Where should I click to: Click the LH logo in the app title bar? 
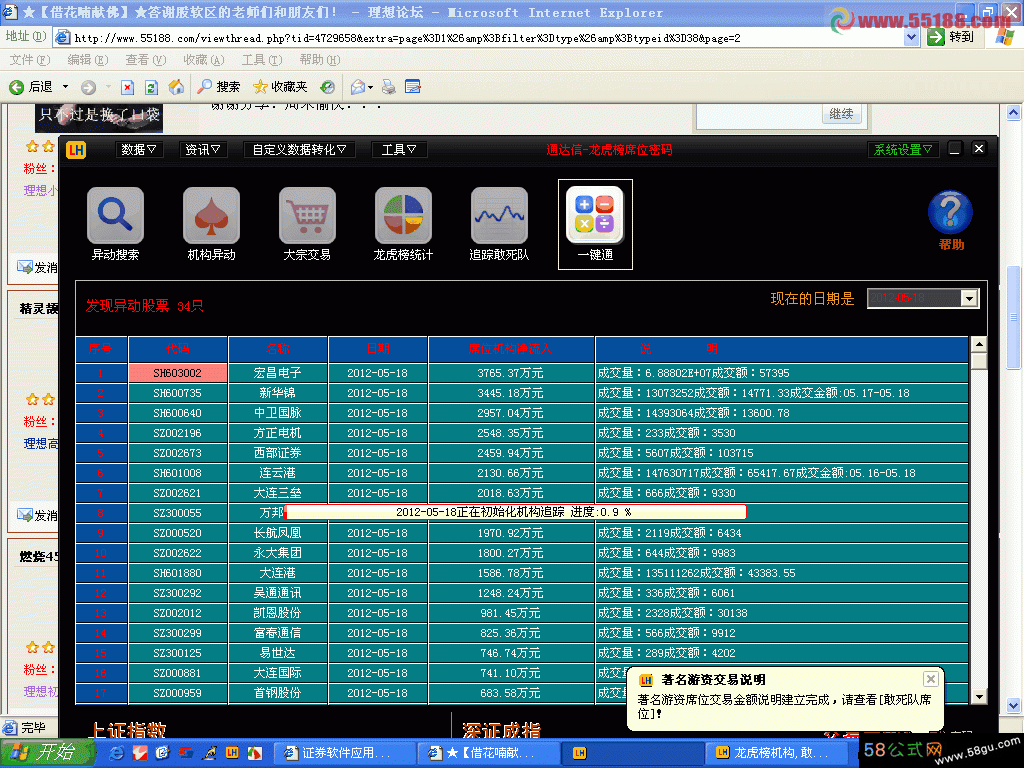tap(76, 150)
